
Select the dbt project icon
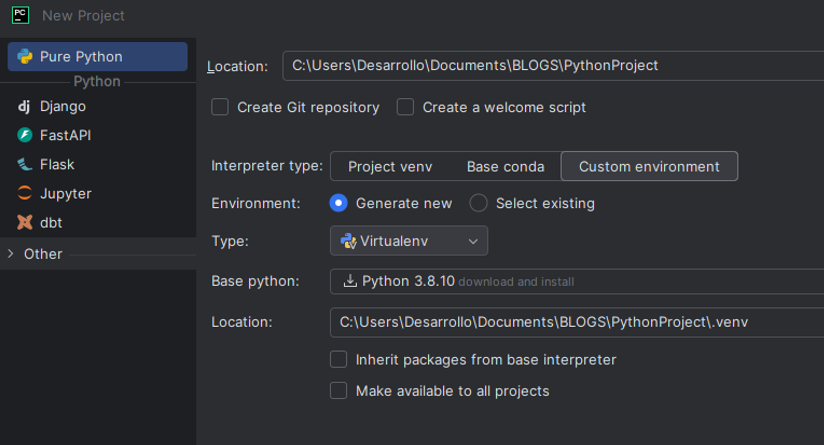click(25, 222)
